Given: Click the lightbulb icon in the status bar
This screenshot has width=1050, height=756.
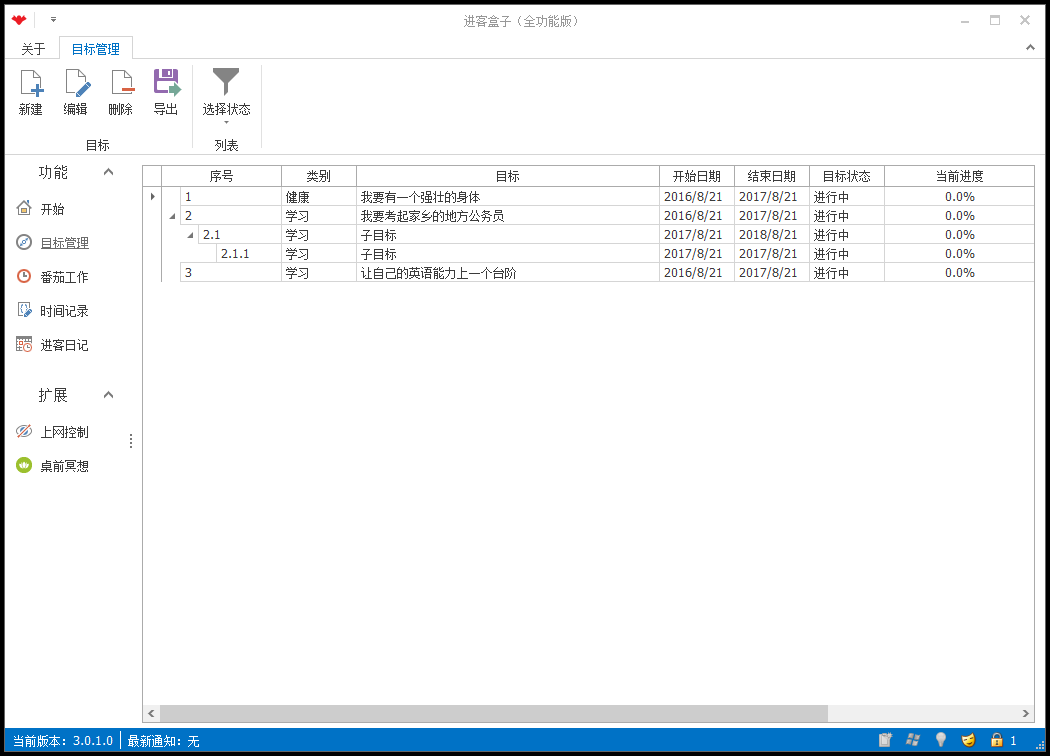Looking at the screenshot, I should pos(940,740).
